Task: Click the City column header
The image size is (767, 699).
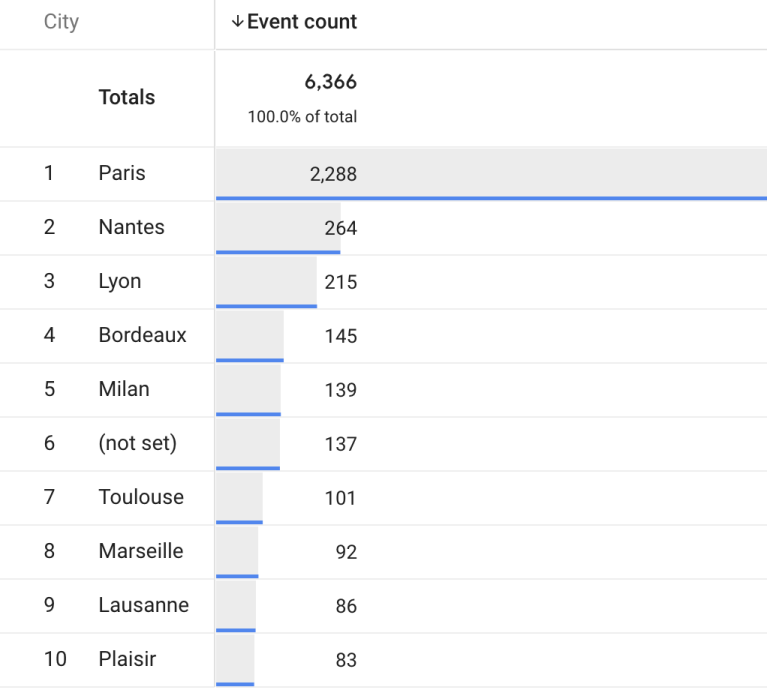Action: (61, 22)
